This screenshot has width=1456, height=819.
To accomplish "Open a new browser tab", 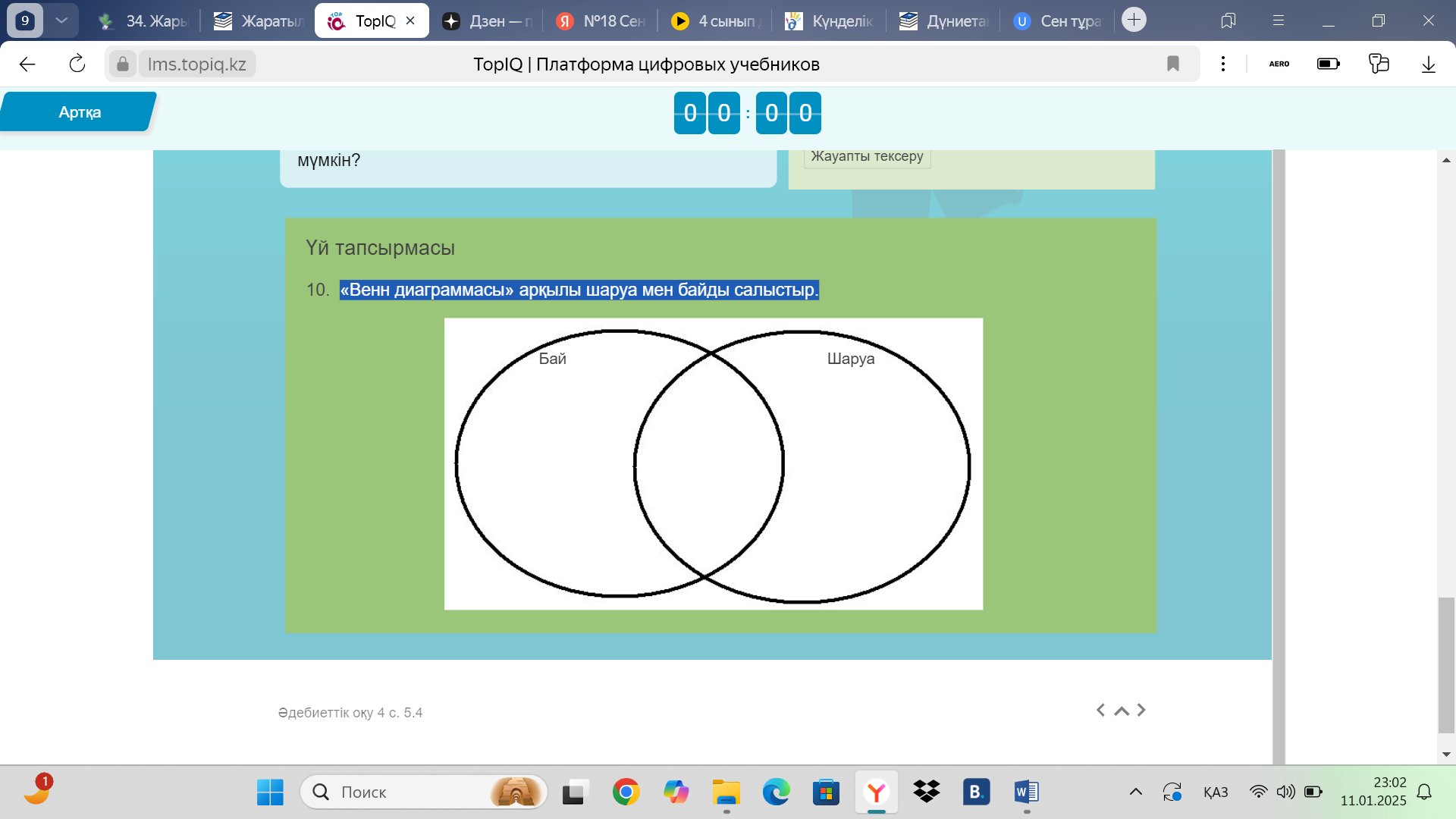I will point(1134,20).
